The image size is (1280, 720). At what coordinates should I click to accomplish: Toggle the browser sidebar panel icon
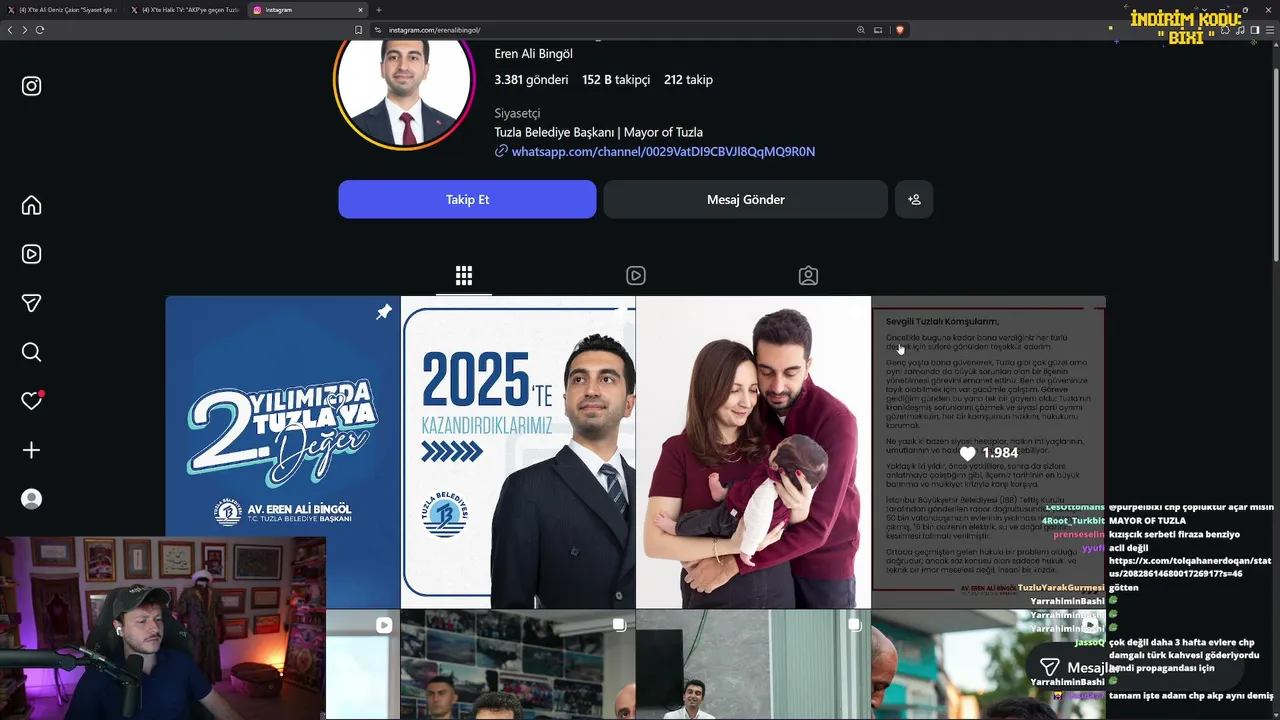pos(1255,30)
